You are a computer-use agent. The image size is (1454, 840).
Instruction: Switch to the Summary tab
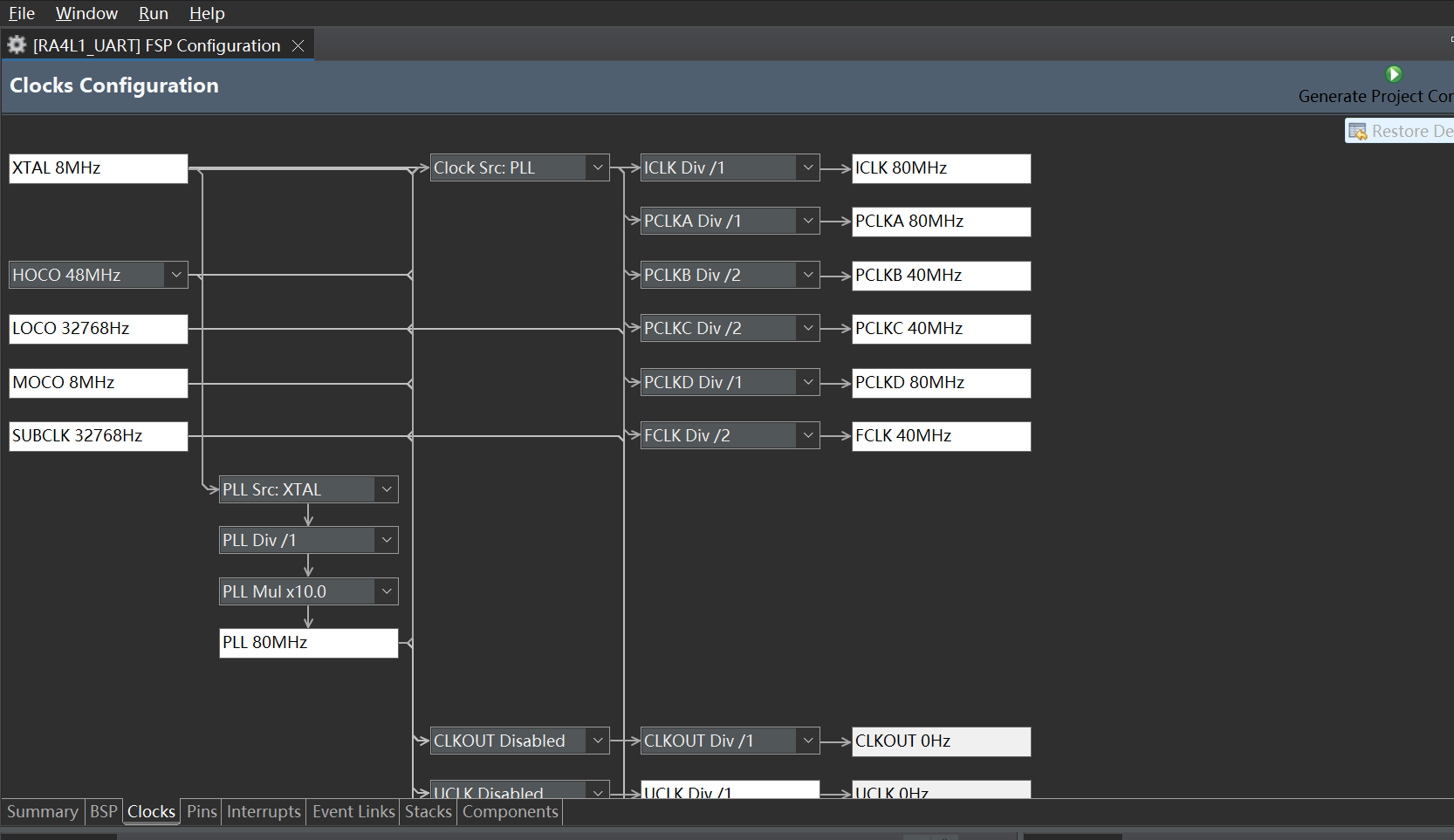tap(42, 812)
